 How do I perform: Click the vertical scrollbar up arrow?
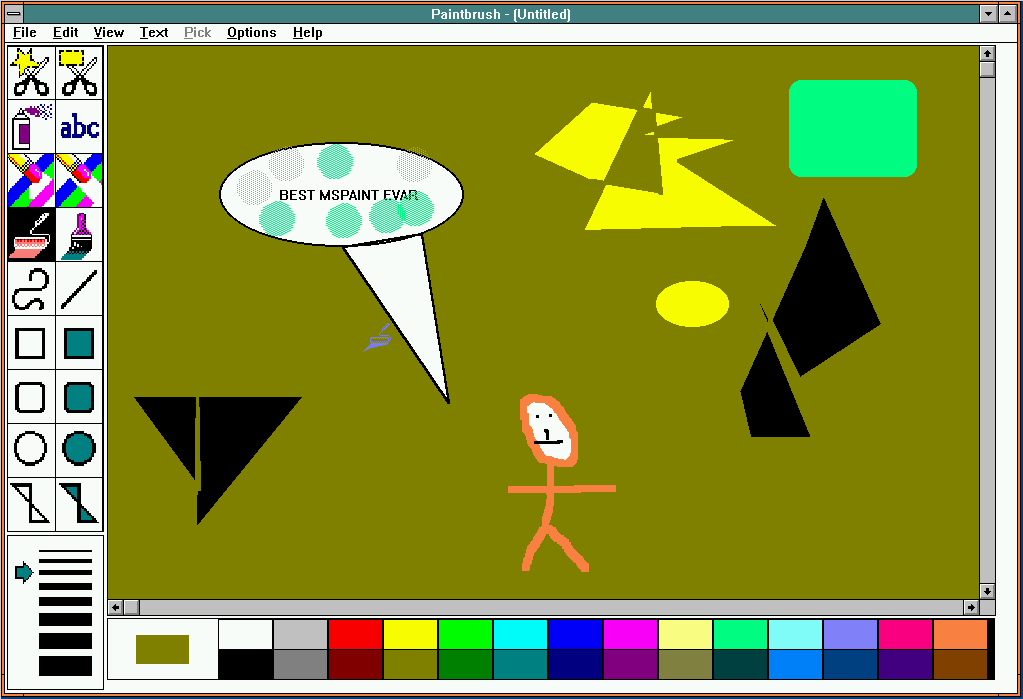click(987, 54)
